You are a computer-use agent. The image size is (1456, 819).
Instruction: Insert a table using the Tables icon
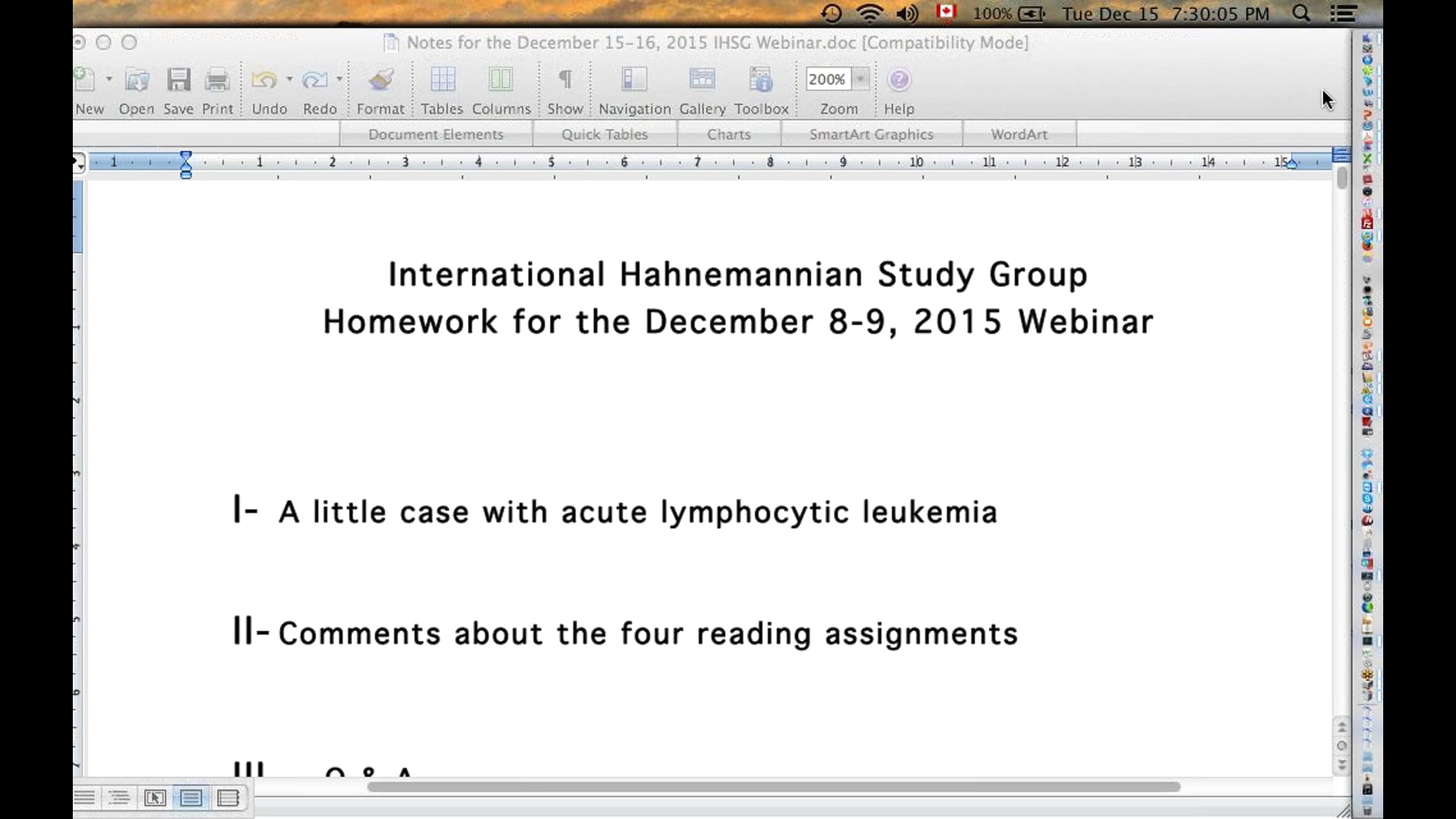point(442,79)
